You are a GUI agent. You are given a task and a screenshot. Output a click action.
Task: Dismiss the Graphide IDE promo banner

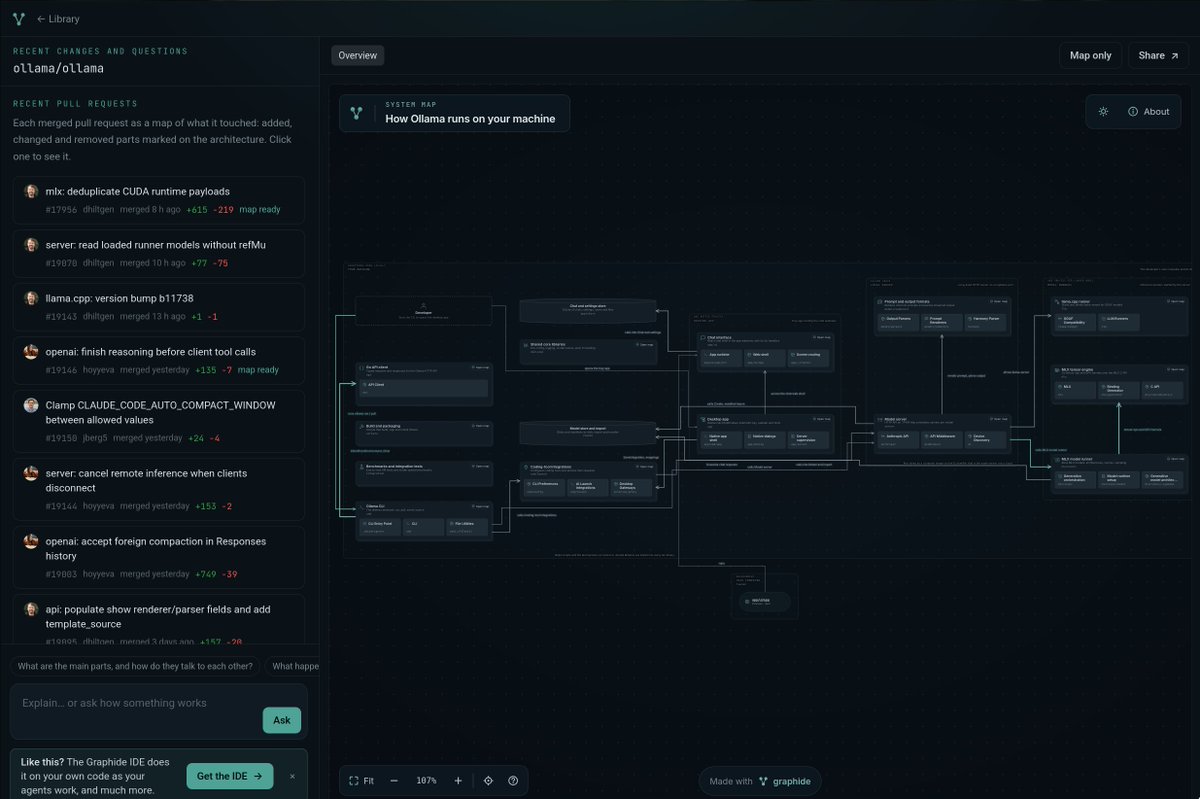(x=293, y=776)
